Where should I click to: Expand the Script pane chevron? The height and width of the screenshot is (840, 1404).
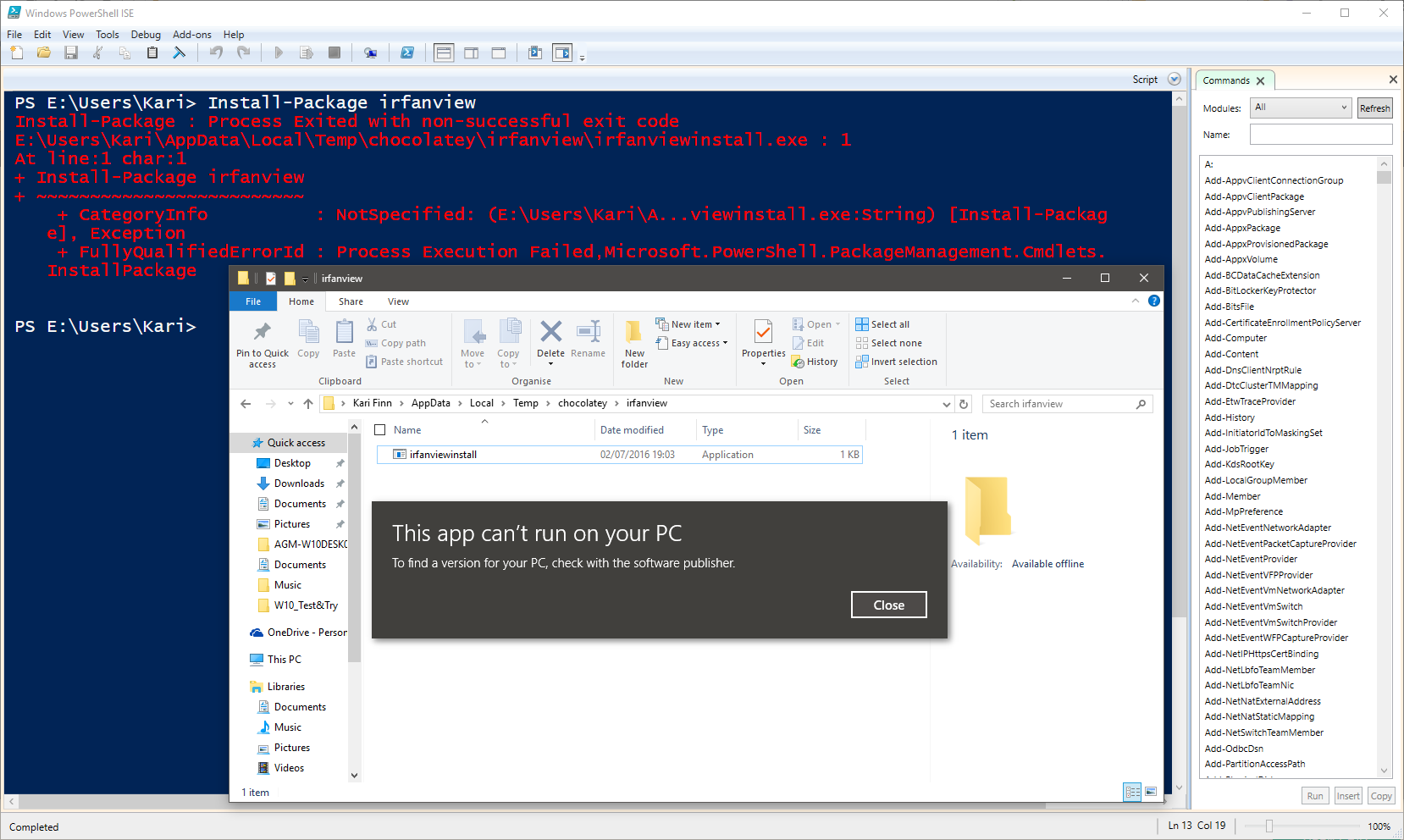point(1175,79)
